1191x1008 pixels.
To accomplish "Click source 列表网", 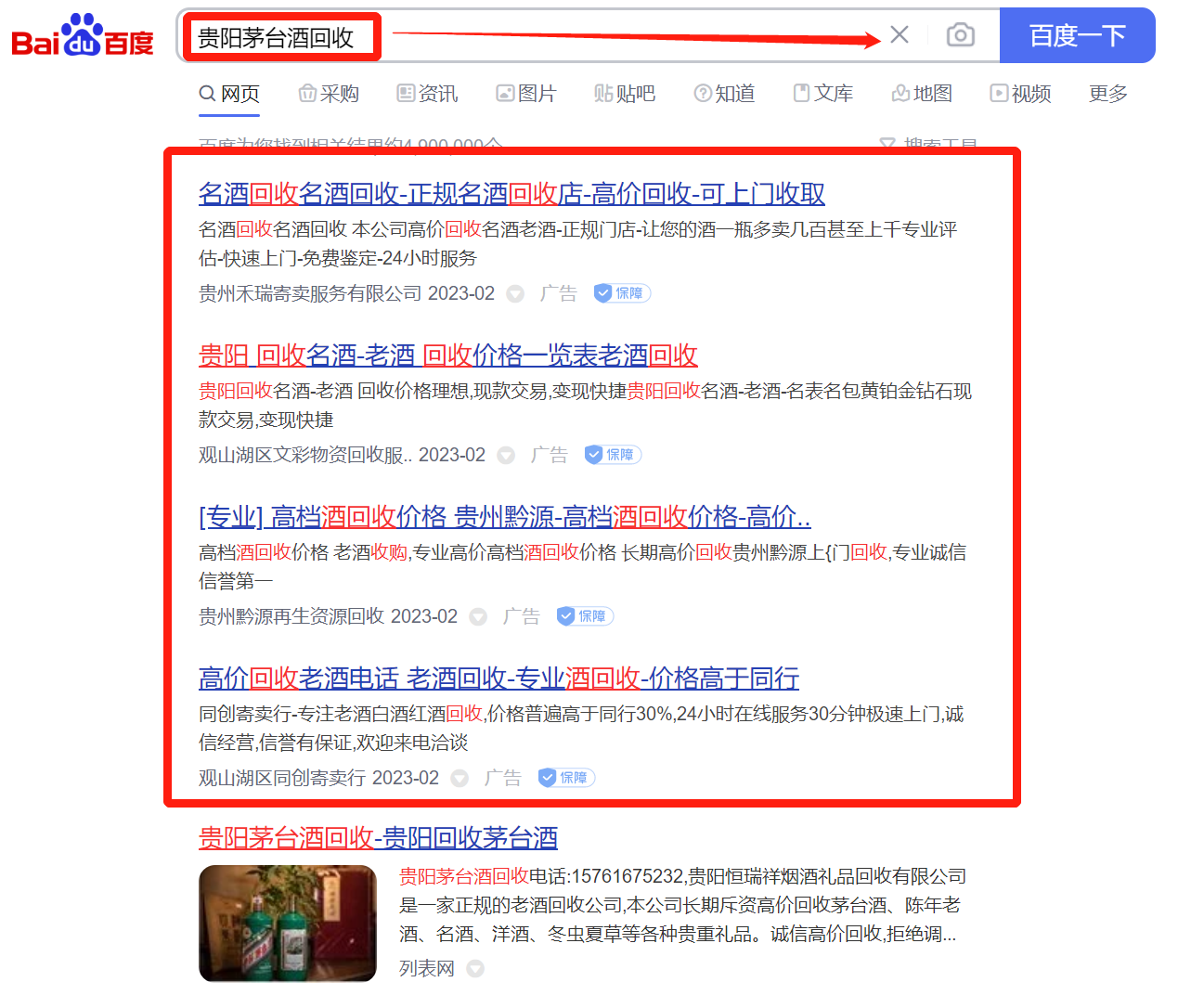I will [427, 968].
